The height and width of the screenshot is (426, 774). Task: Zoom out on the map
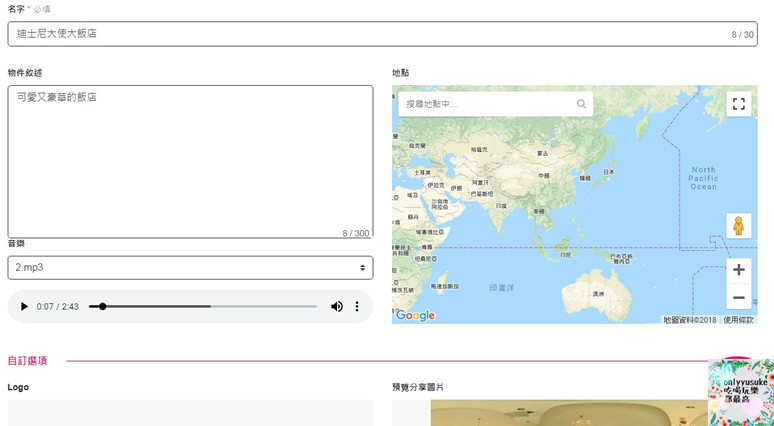point(738,297)
